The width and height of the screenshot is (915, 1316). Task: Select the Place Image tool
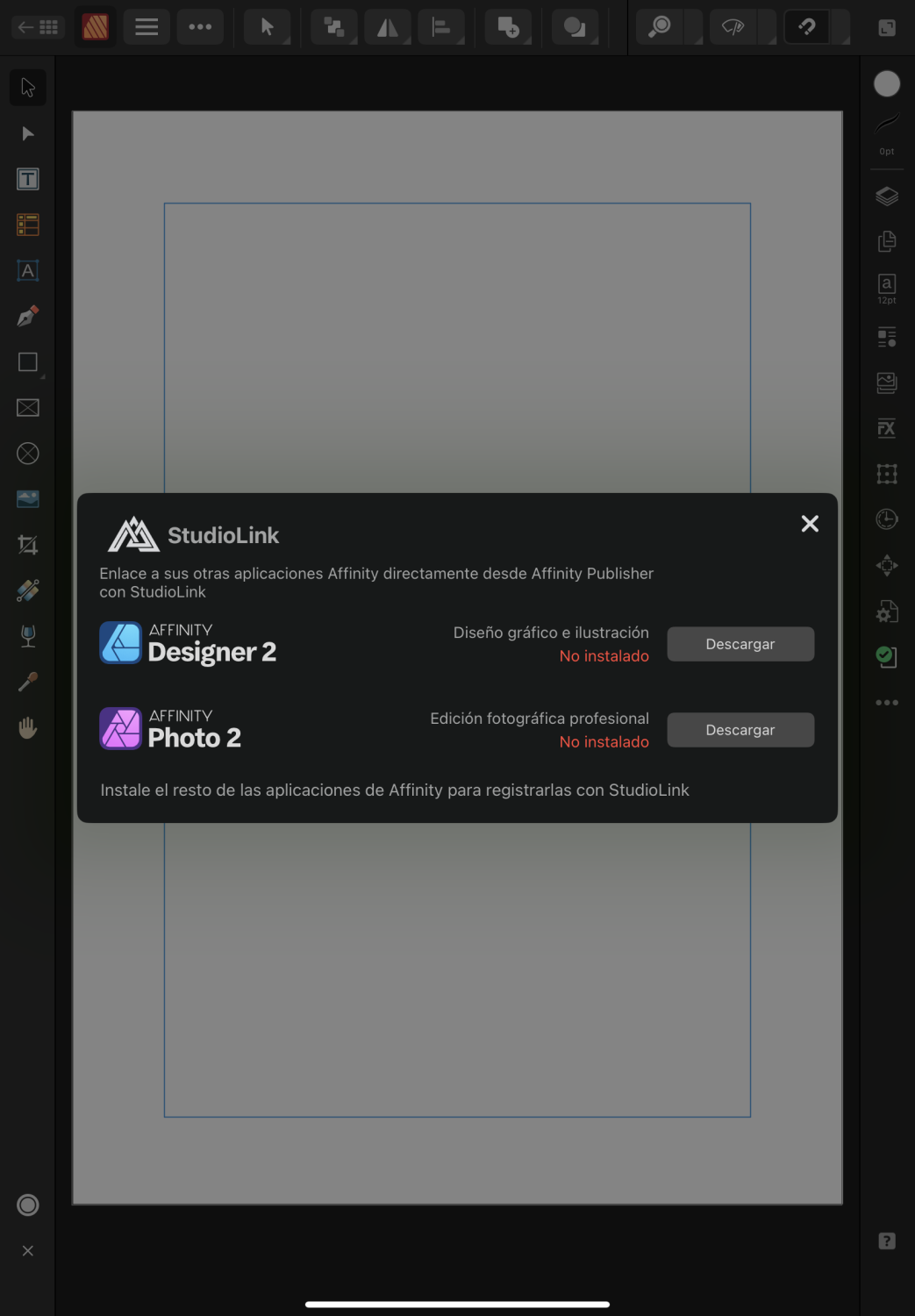[28, 499]
